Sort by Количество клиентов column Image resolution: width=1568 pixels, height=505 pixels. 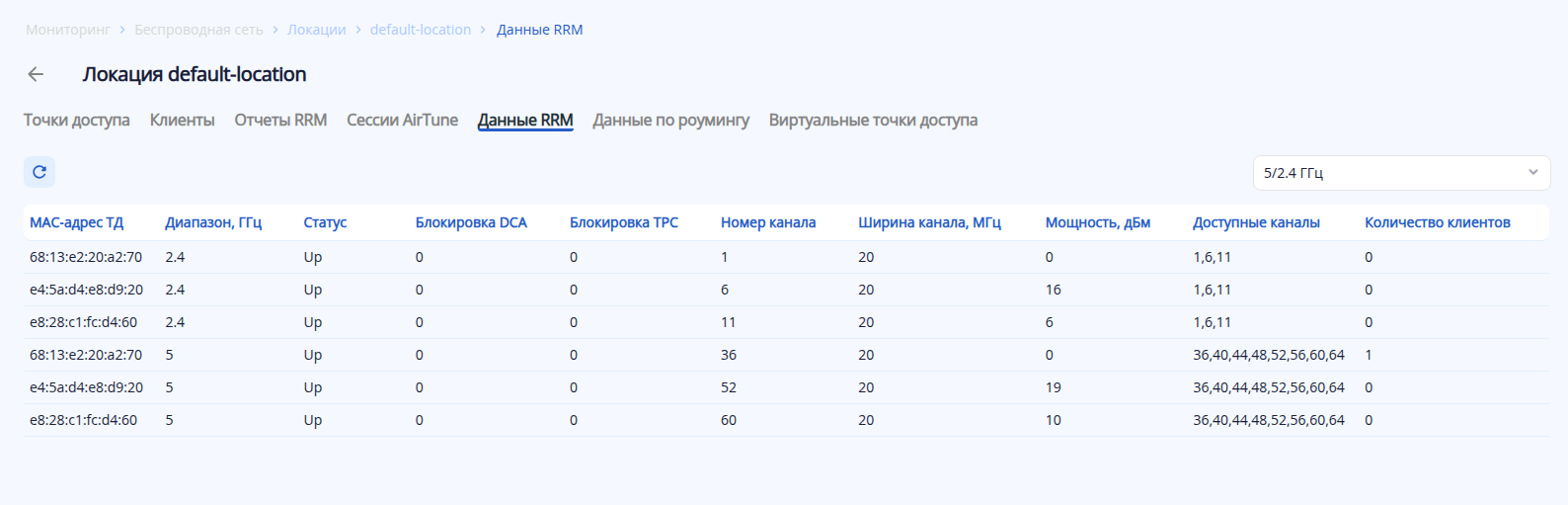(x=1437, y=222)
